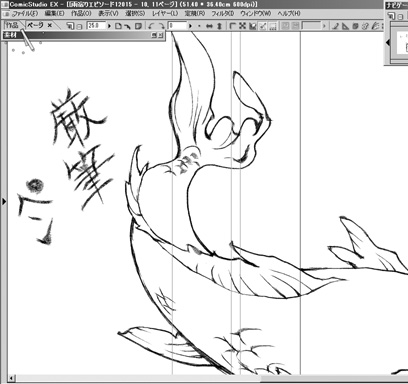Viewport: 408px width, 384px height.
Task: Open the ファイル(F) menu
Action: [25, 14]
